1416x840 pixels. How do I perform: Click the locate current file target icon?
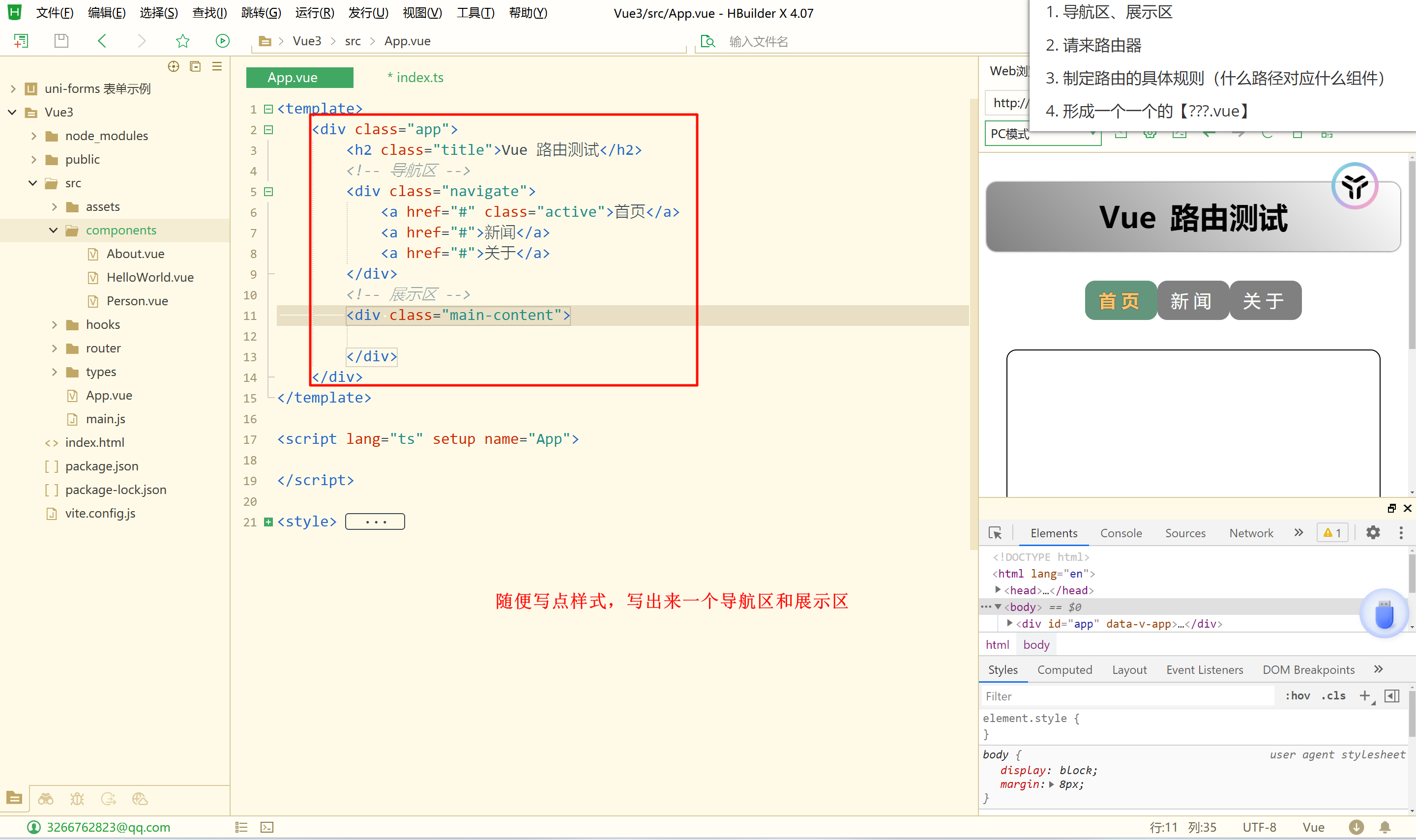pyautogui.click(x=173, y=67)
